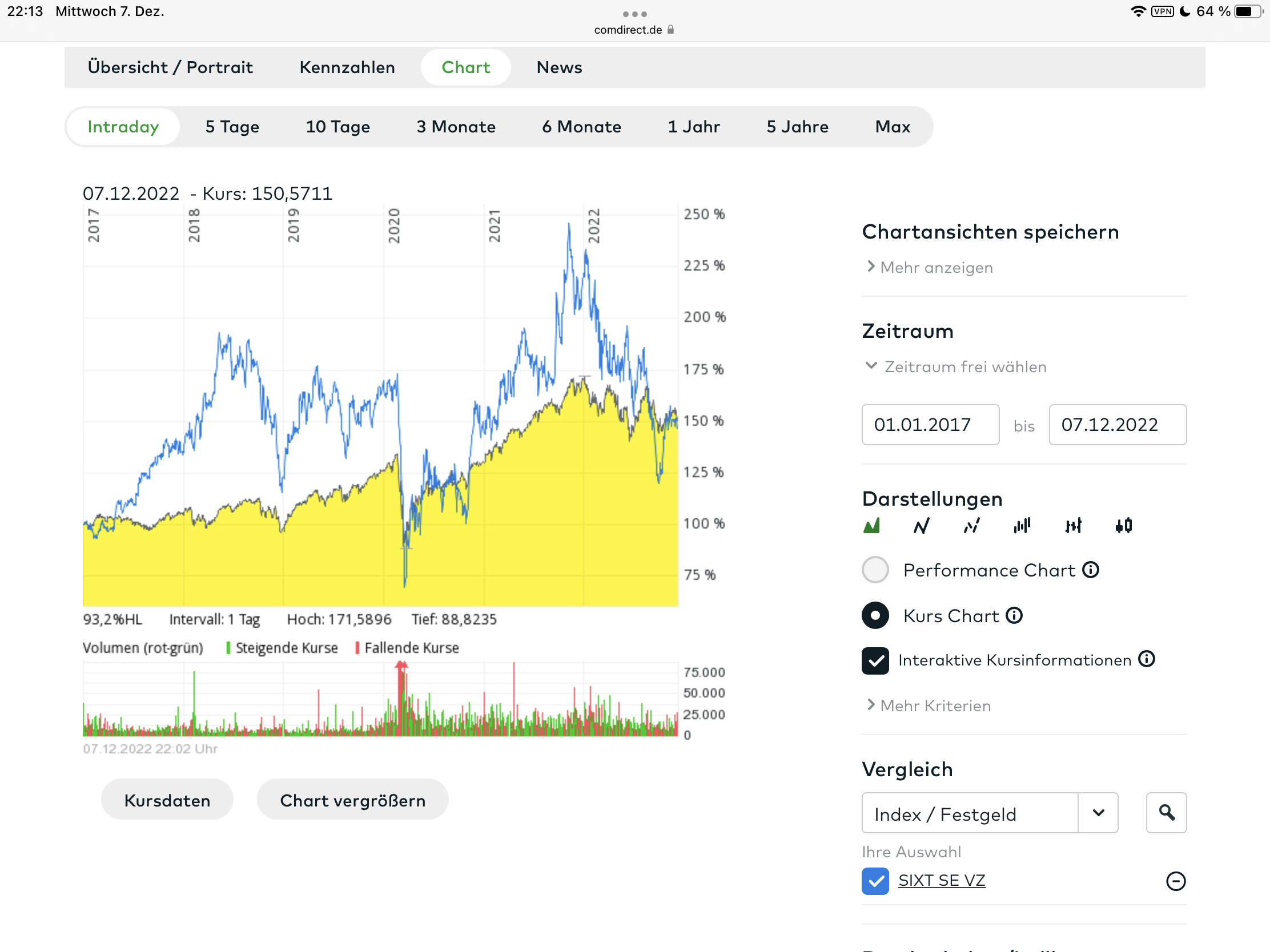
Task: Open the Index / Festgeld dropdown
Action: (1098, 813)
